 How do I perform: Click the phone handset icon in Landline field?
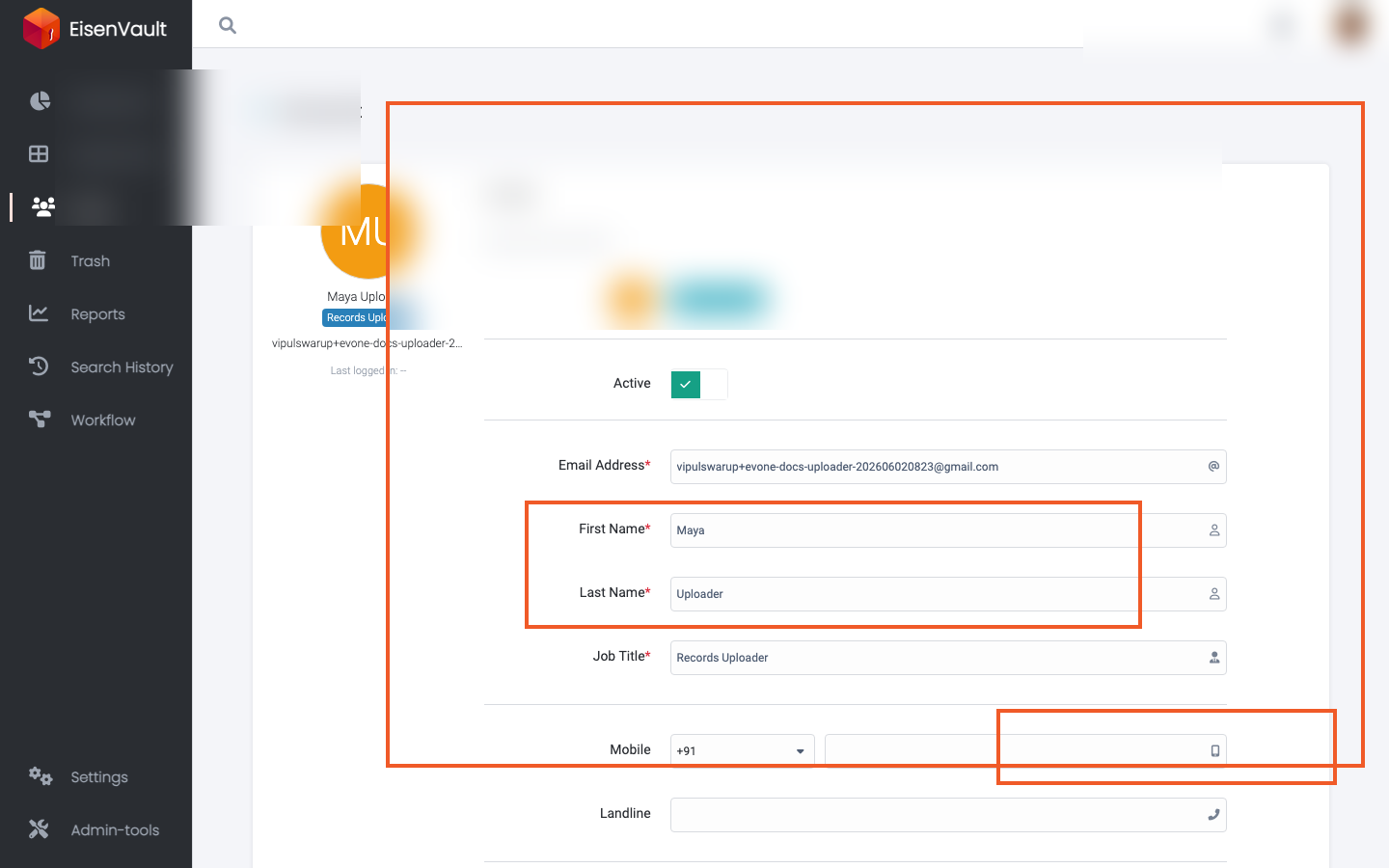pos(1213,815)
